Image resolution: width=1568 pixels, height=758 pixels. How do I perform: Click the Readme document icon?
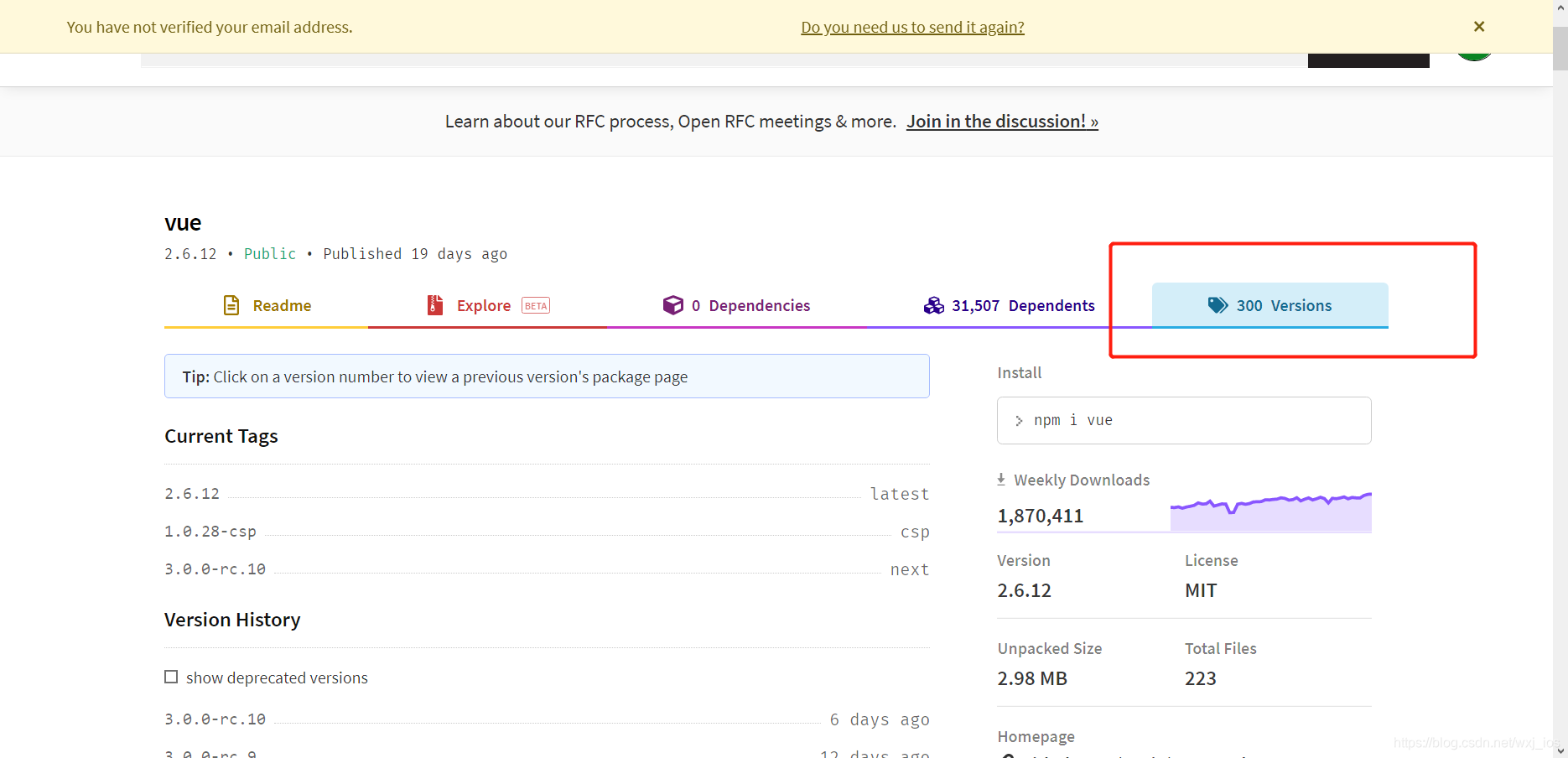pos(231,305)
